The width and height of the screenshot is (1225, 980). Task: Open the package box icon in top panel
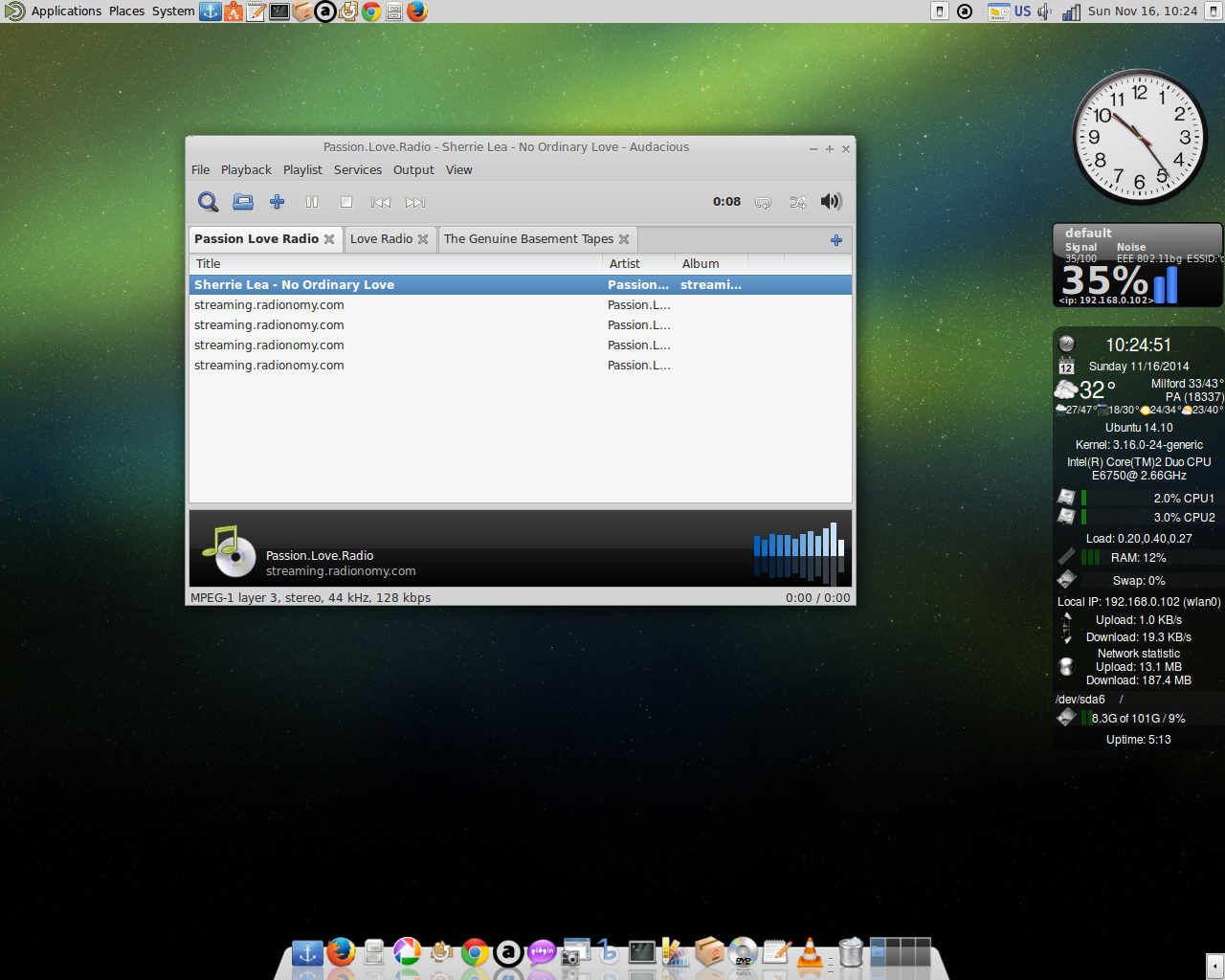[302, 11]
